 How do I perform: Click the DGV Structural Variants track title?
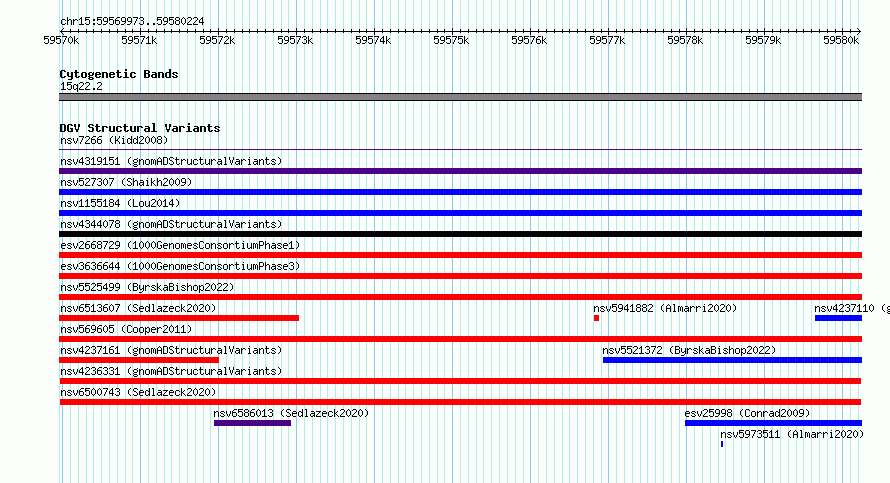pos(140,128)
